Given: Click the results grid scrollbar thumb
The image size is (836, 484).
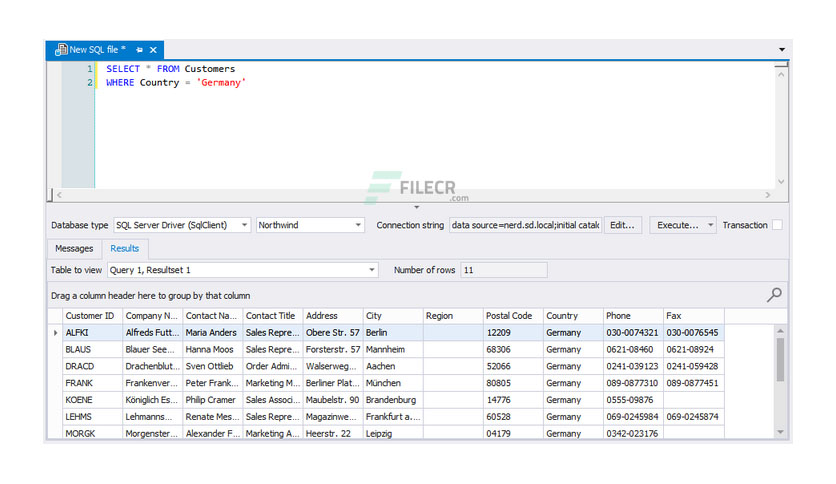Looking at the screenshot, I should click(781, 360).
